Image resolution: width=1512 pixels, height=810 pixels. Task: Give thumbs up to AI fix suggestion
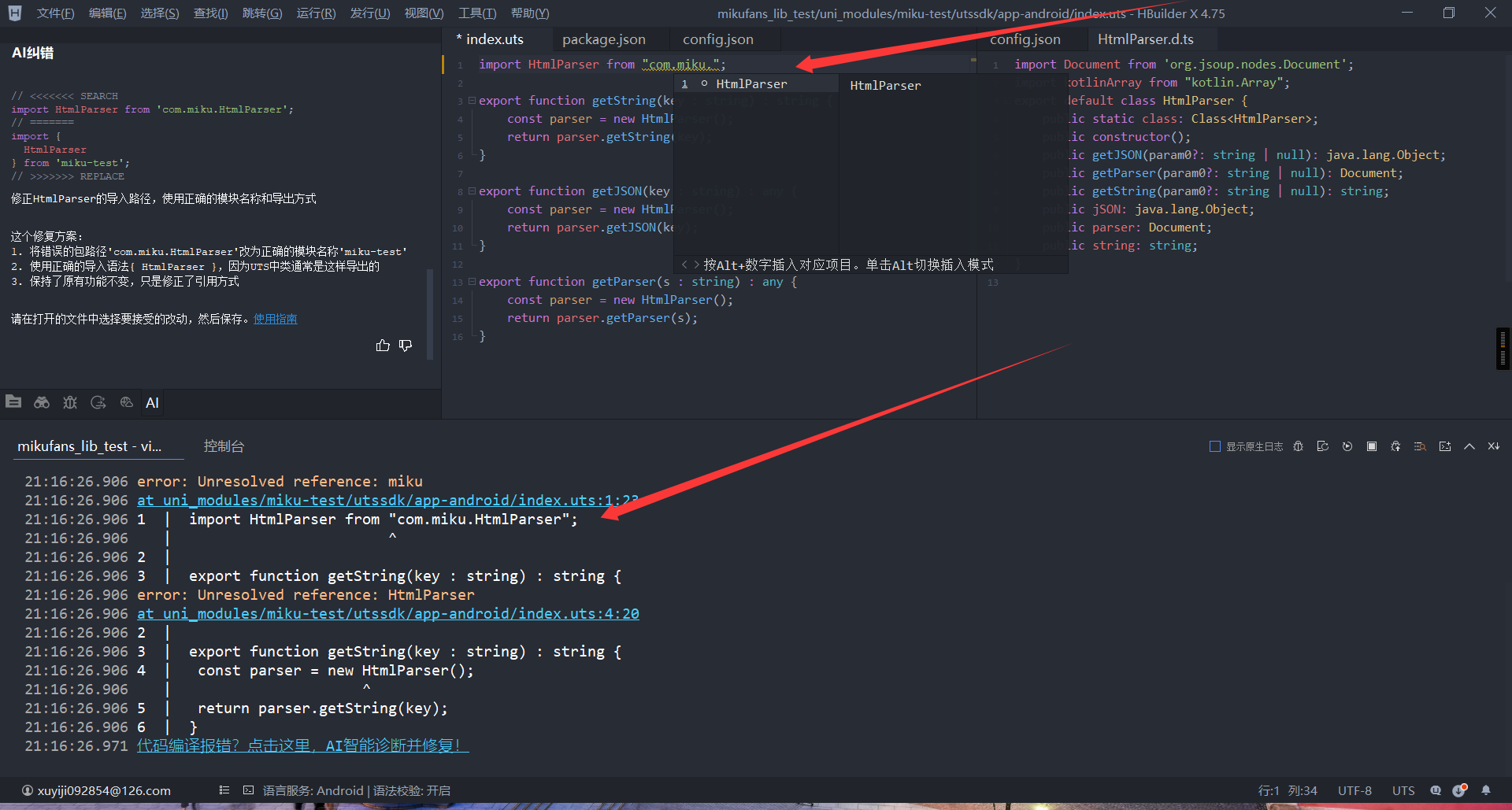click(x=383, y=346)
